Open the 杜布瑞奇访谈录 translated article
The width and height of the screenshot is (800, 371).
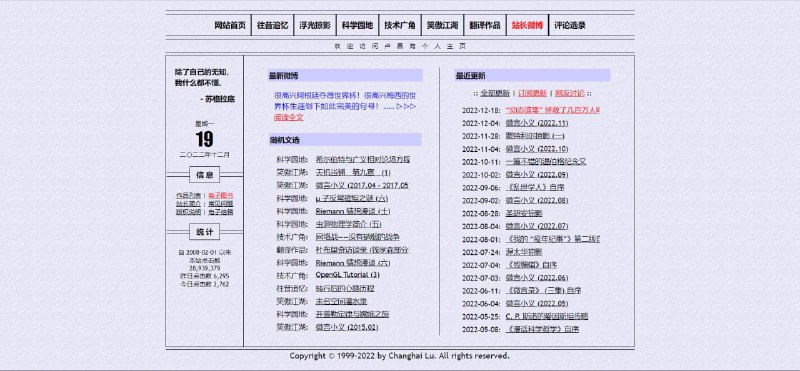[363, 250]
